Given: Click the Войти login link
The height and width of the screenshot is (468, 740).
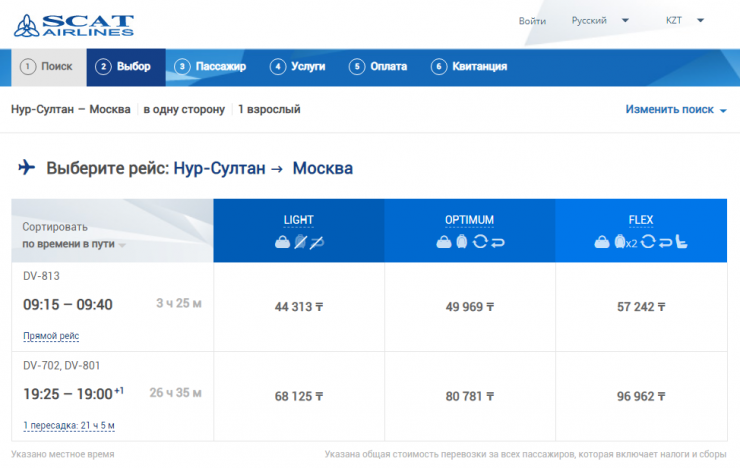Looking at the screenshot, I should pos(532,21).
